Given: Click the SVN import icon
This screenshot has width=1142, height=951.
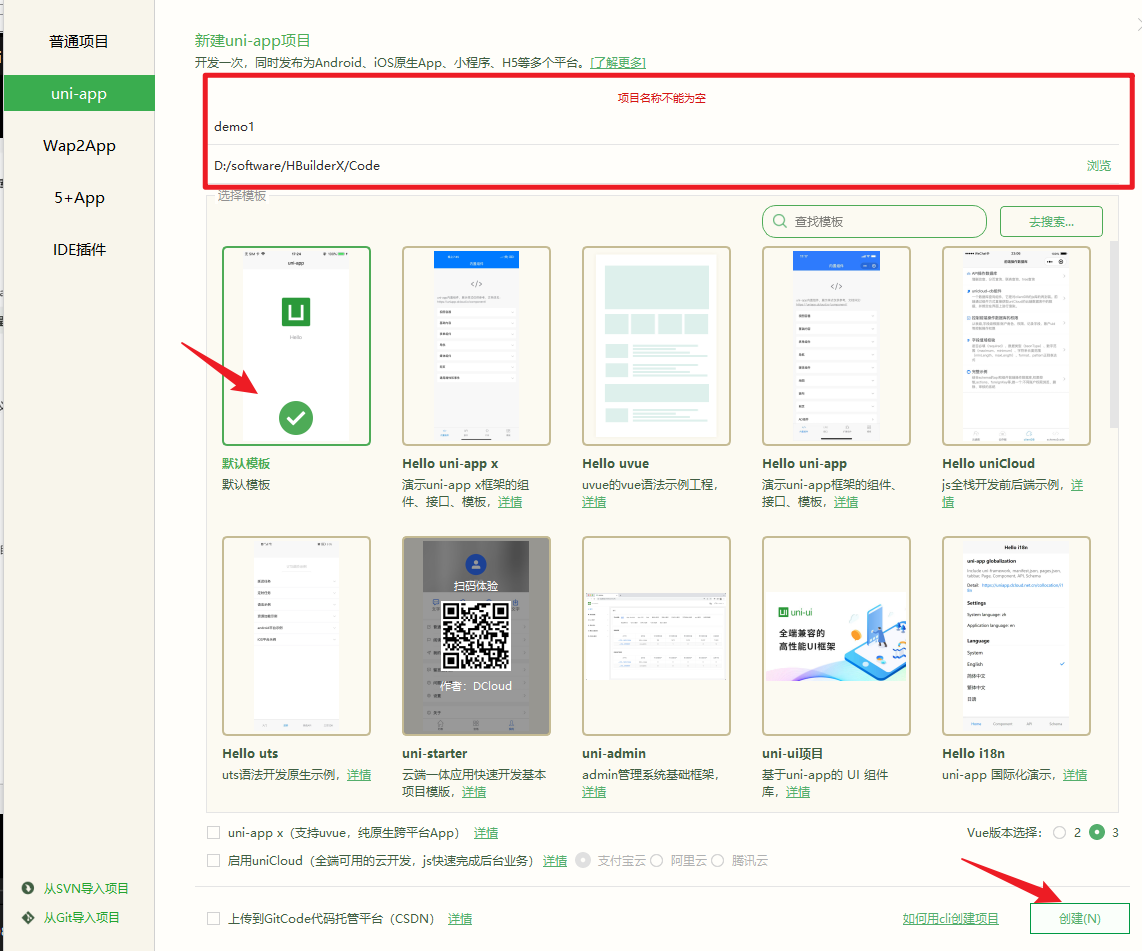Looking at the screenshot, I should click(28, 888).
